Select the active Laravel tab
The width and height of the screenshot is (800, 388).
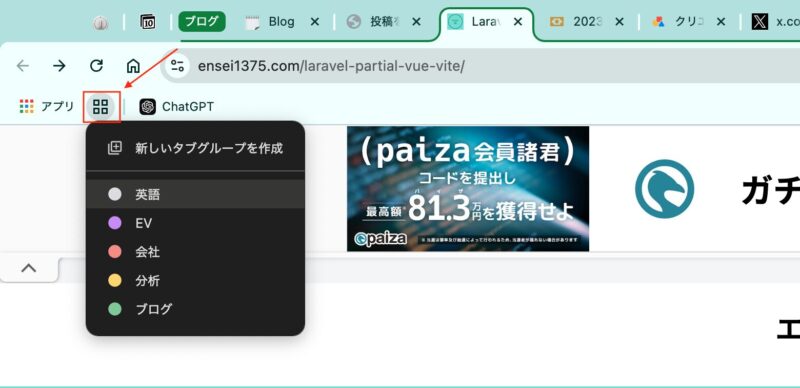486,22
